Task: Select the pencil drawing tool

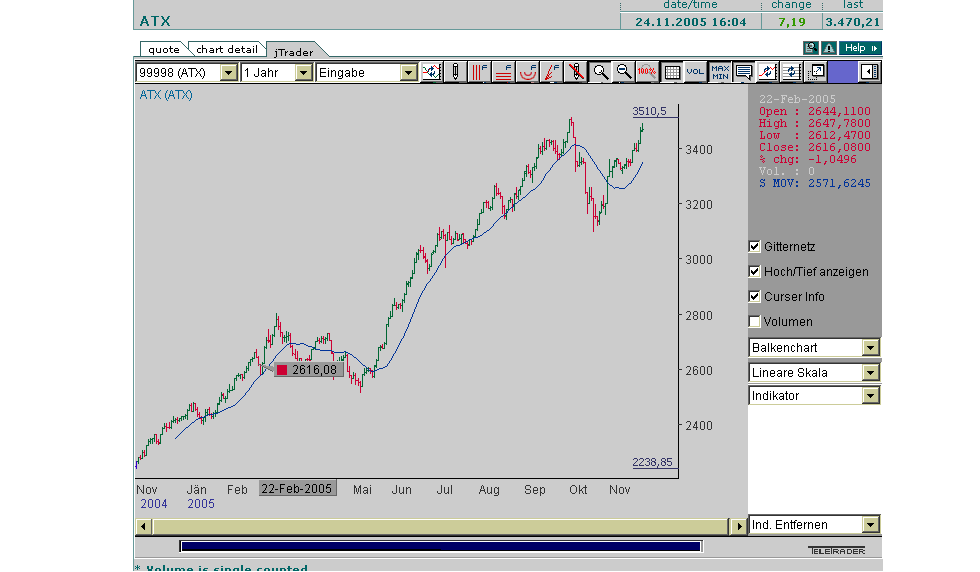Action: [x=456, y=72]
